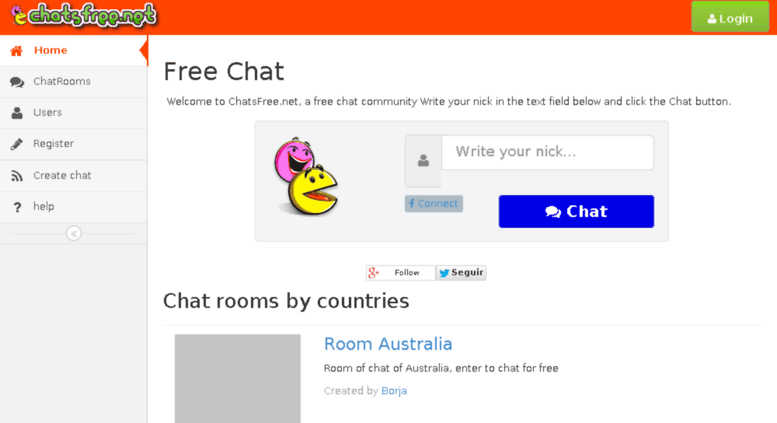Open the Room Australia thumbnail image

point(238,379)
